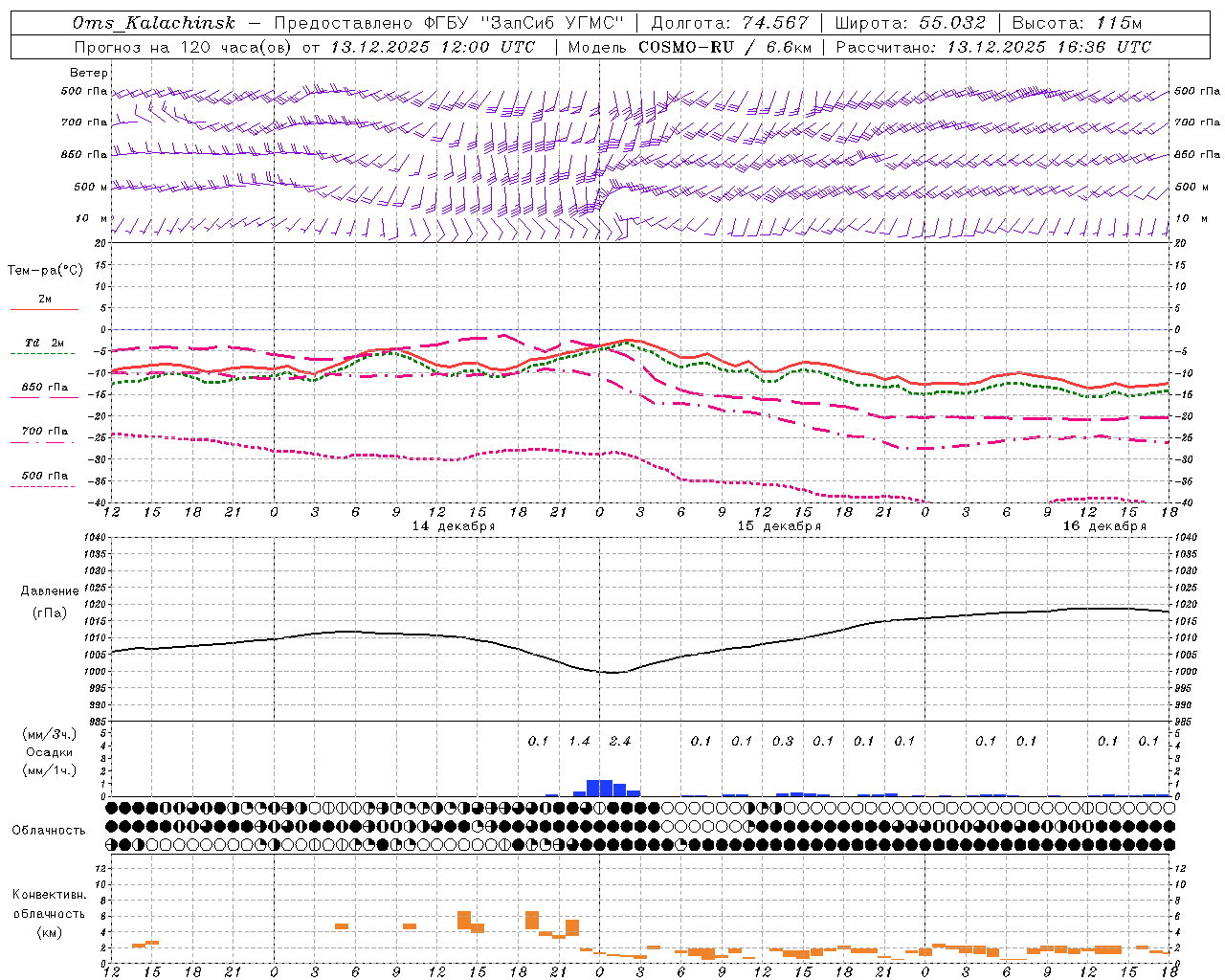Click the 1.4 precipitation amount
Screen dimensions: 1225x980
point(579,741)
